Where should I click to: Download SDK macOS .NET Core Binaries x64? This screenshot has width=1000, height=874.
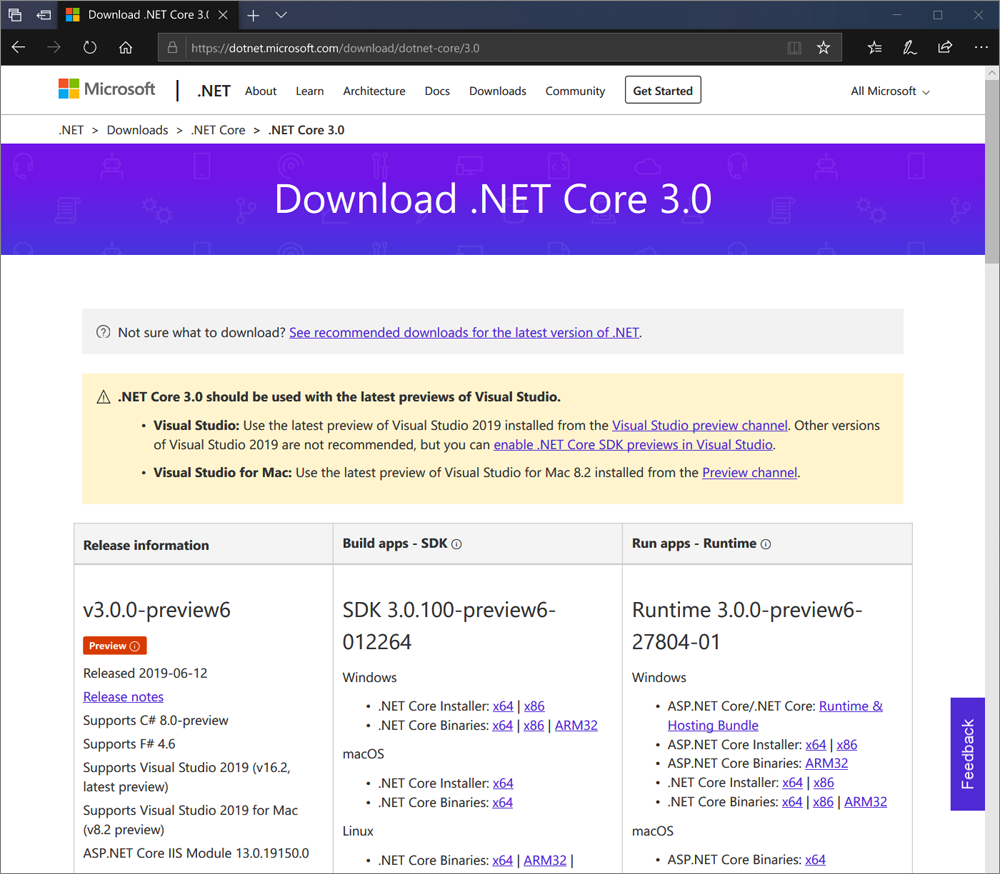[x=503, y=803]
